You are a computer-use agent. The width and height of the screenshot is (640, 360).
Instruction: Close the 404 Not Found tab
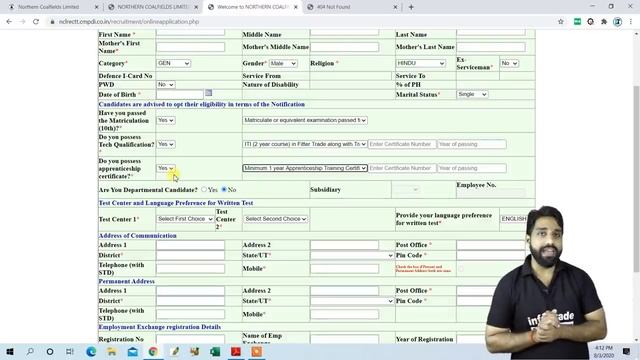pos(395,7)
